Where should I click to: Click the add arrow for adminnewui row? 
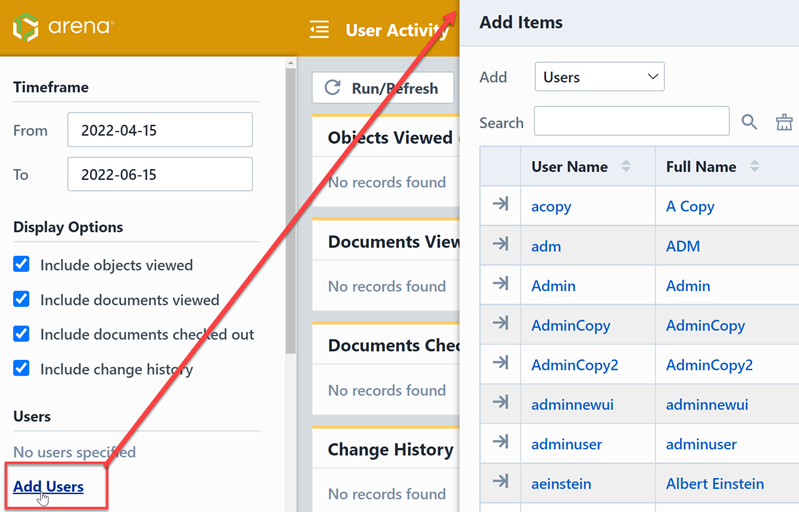point(500,402)
